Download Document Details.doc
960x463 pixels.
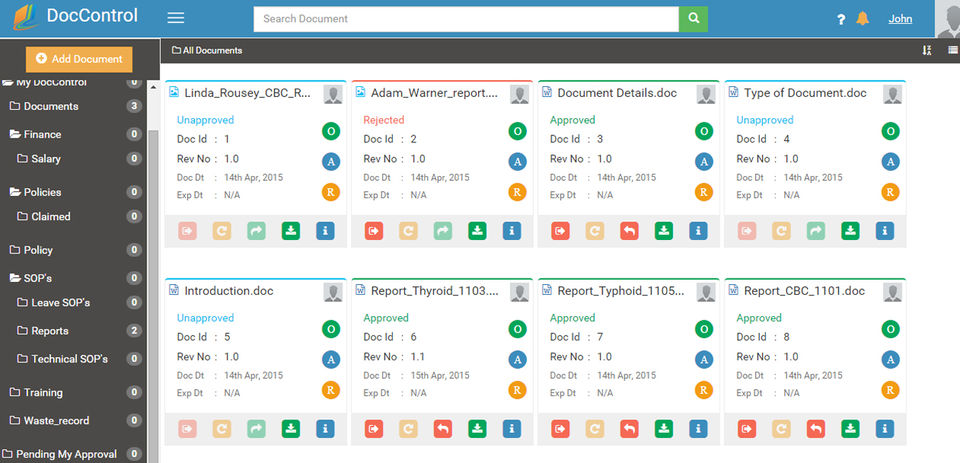(664, 231)
